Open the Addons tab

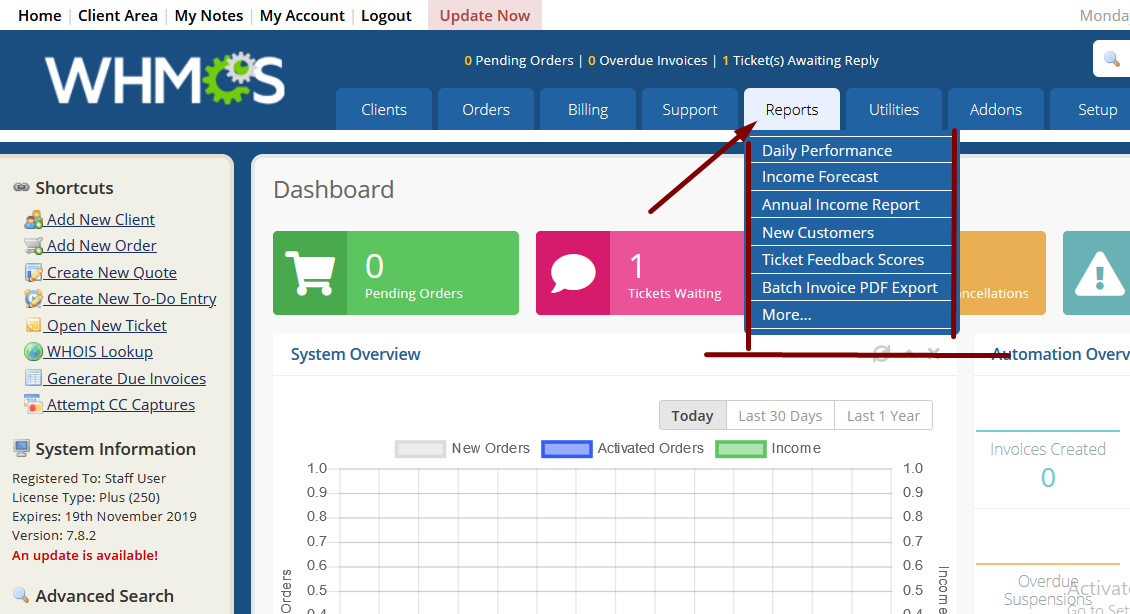[x=996, y=110]
